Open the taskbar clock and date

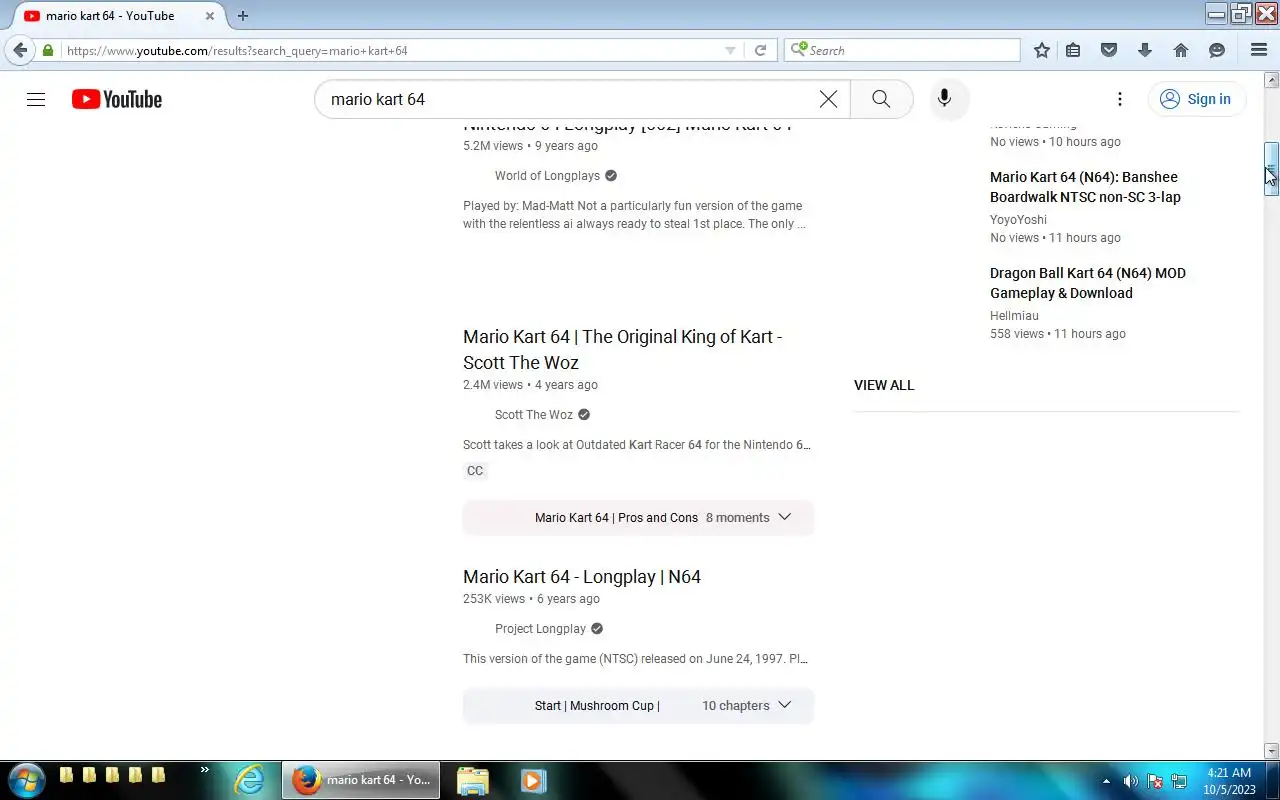point(1229,781)
